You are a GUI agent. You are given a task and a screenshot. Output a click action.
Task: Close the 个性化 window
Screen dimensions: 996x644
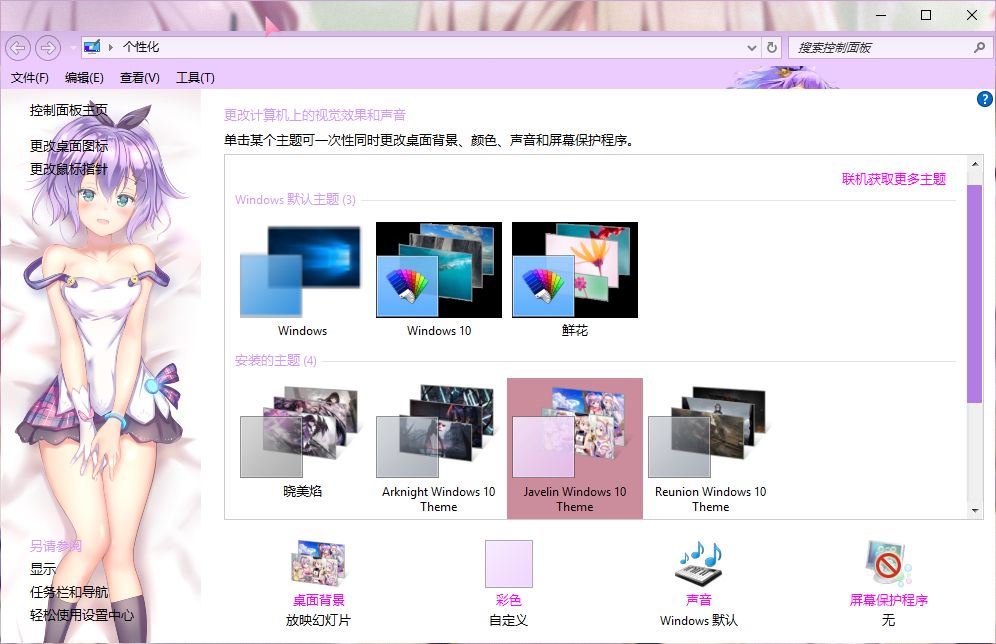[x=972, y=15]
